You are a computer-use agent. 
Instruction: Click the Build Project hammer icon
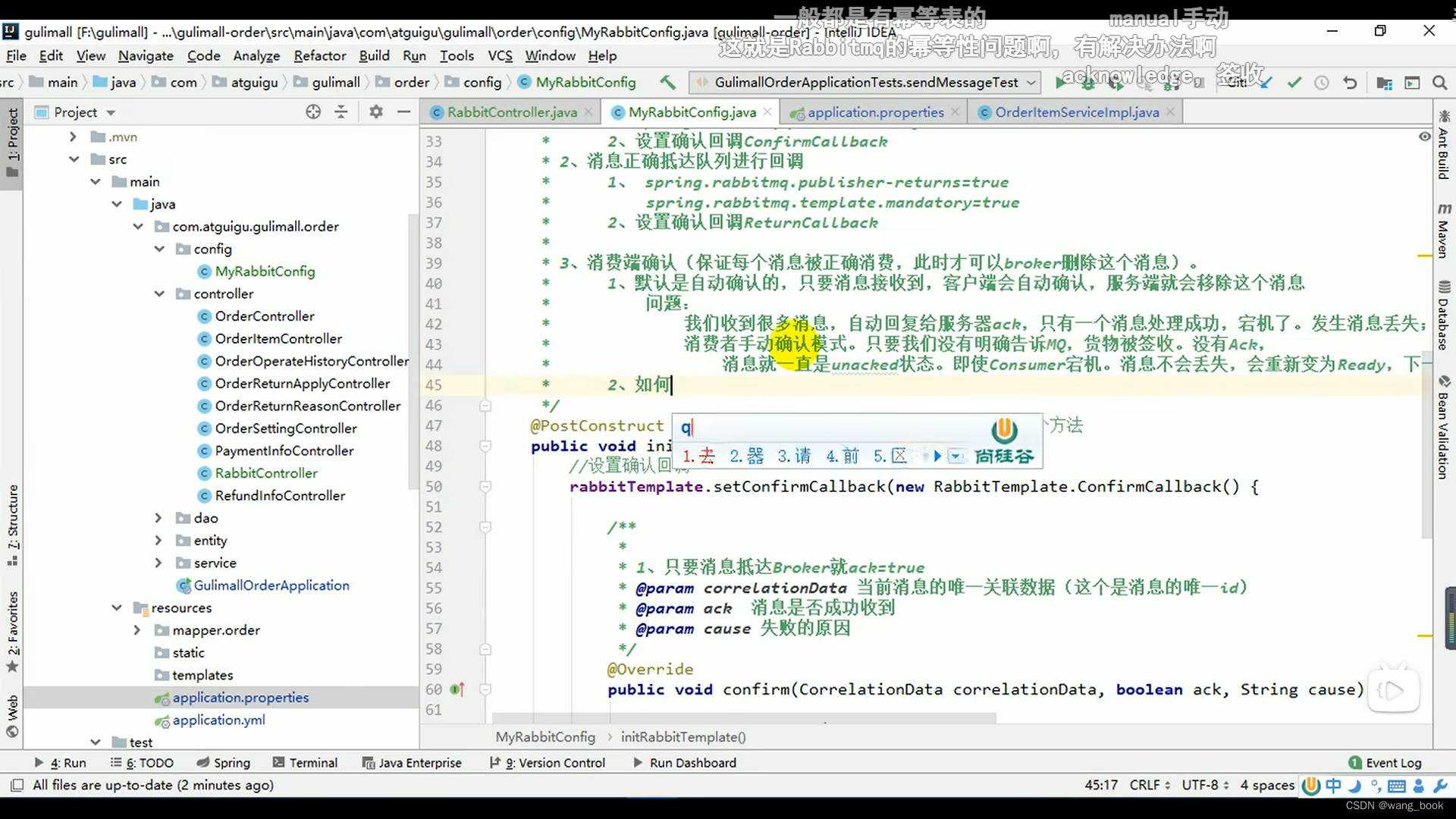(x=667, y=82)
